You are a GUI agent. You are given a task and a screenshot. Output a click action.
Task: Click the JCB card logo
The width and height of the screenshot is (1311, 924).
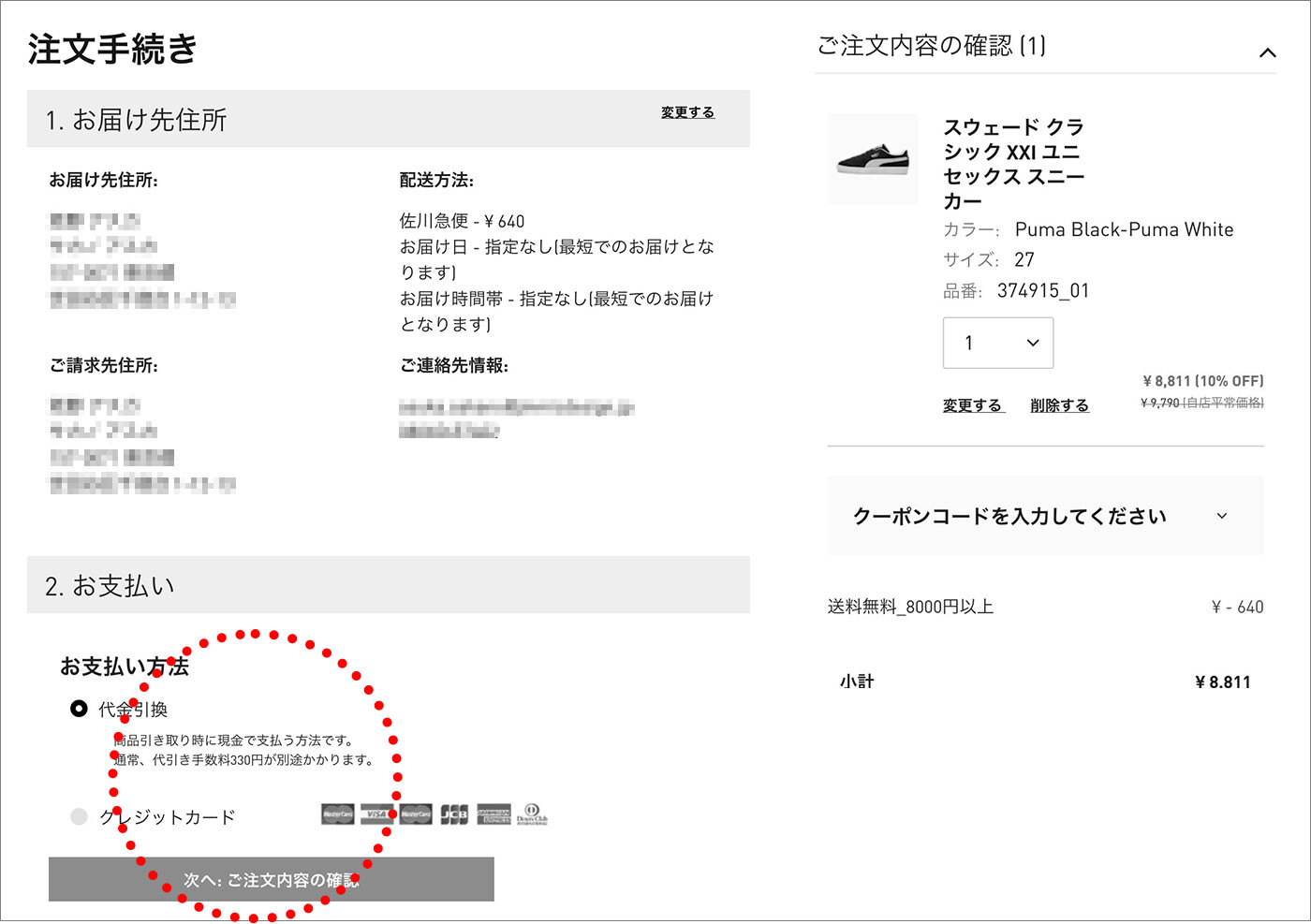454,814
